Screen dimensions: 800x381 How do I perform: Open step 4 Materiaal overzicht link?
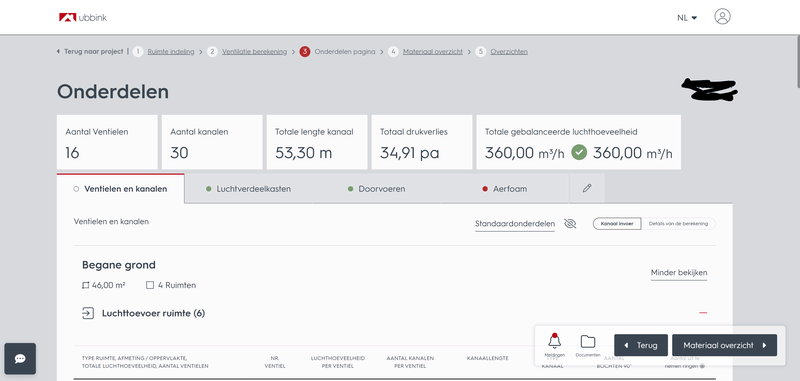point(433,52)
